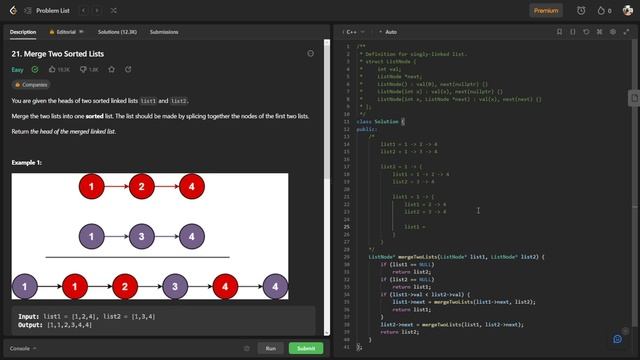640x360 pixels.
Task: Format code with the braces icon
Action: (573, 32)
